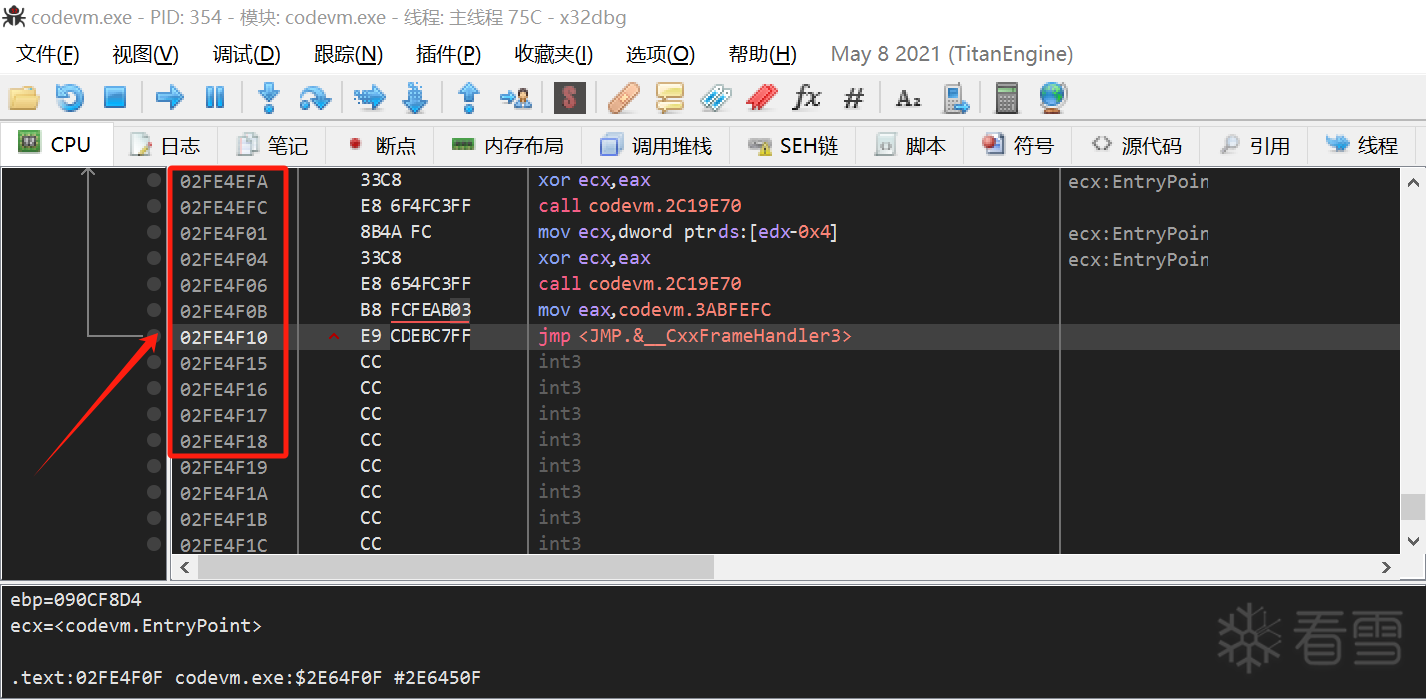Show bookmarks list (red bookmark icon)

[x=761, y=97]
